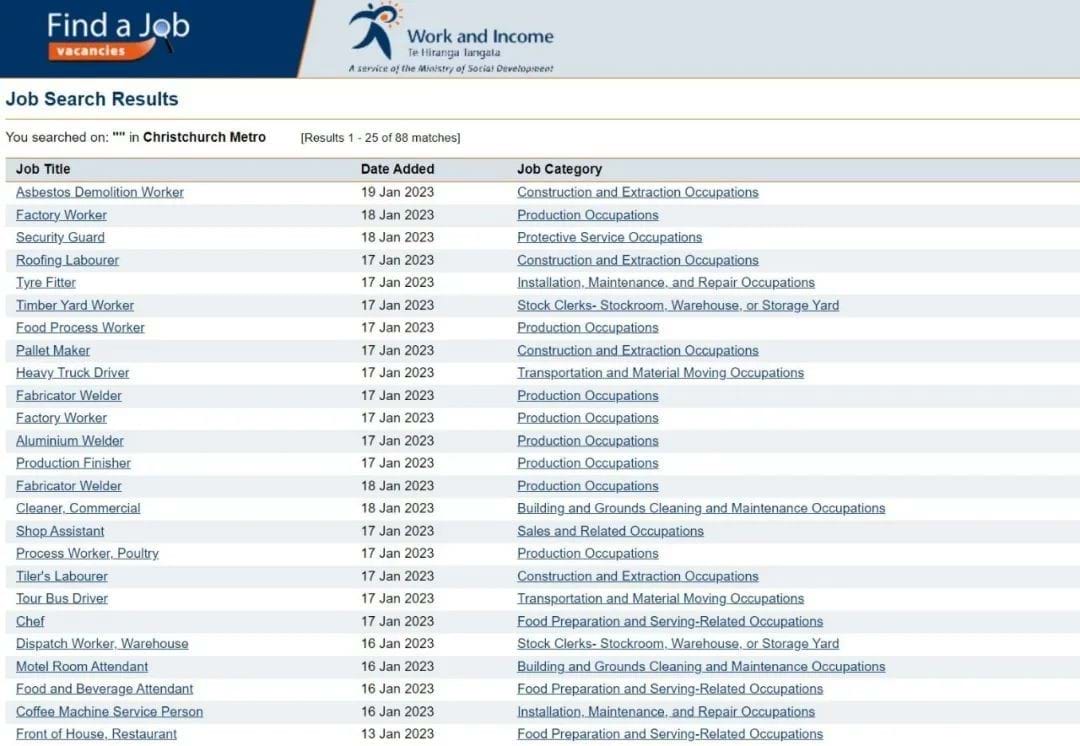Image resolution: width=1080 pixels, height=746 pixels.
Task: Open the Tyre Fitter job listing
Action: (46, 282)
